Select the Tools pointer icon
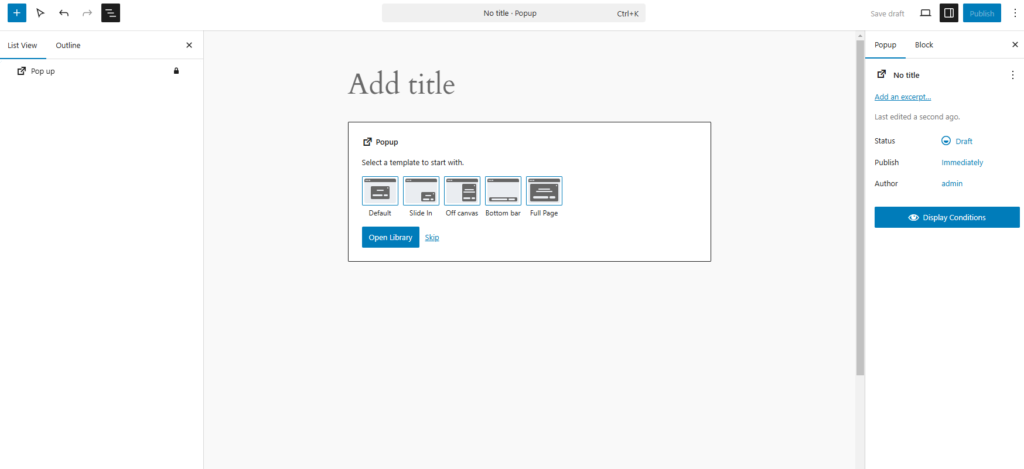 click(x=40, y=13)
